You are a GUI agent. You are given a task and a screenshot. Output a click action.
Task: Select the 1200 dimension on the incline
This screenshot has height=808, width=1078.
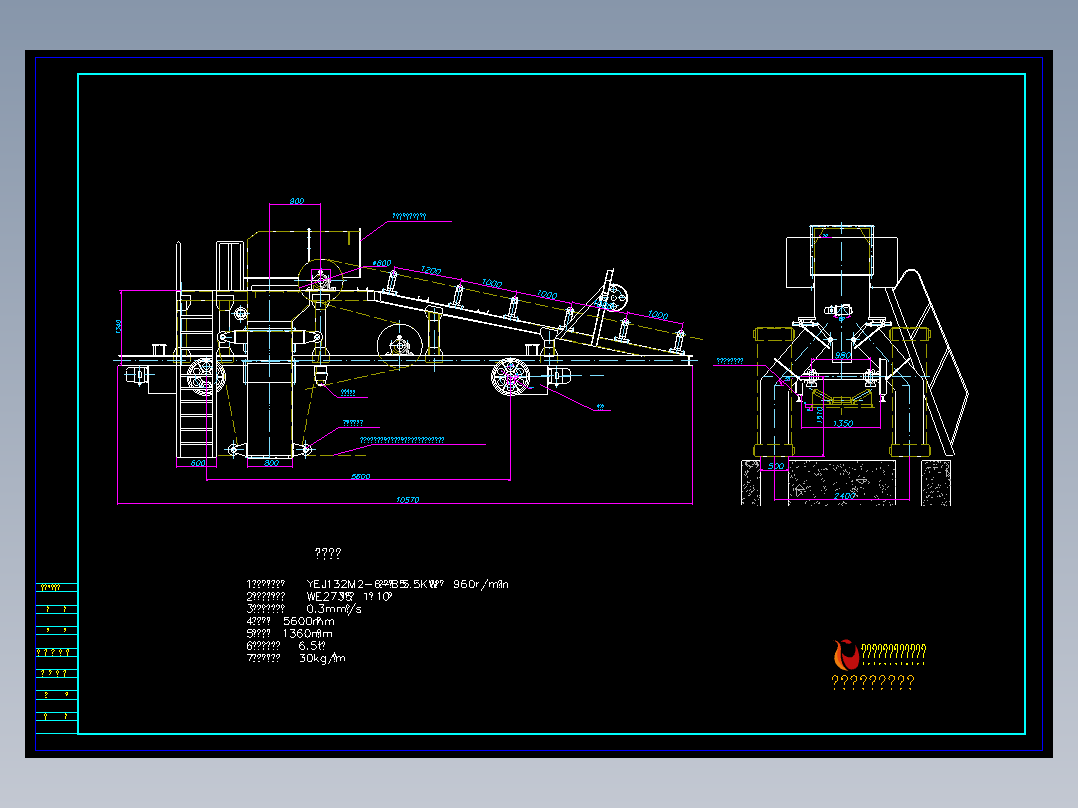(430, 271)
